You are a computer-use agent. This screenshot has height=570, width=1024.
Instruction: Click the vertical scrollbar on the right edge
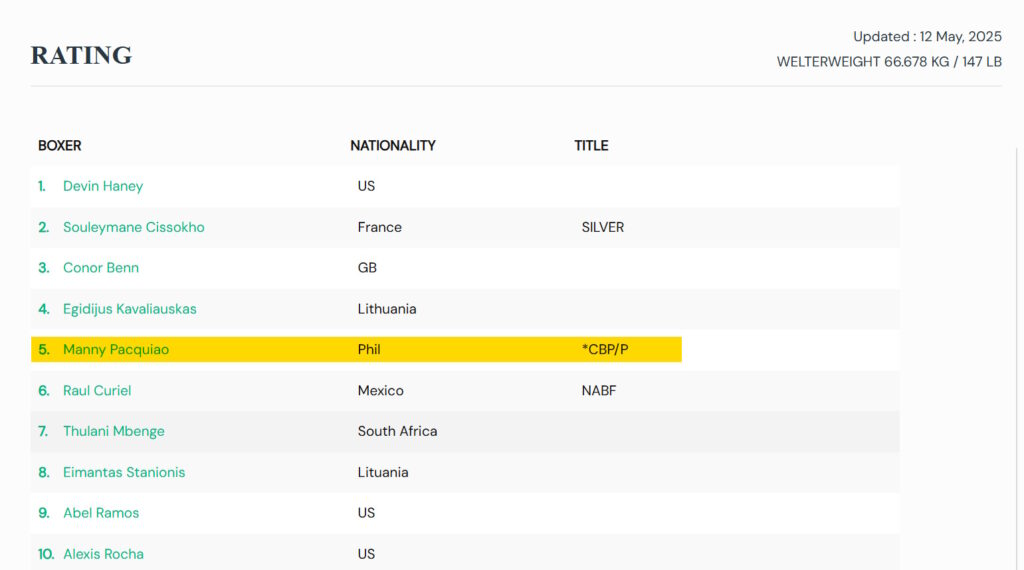tap(1018, 350)
